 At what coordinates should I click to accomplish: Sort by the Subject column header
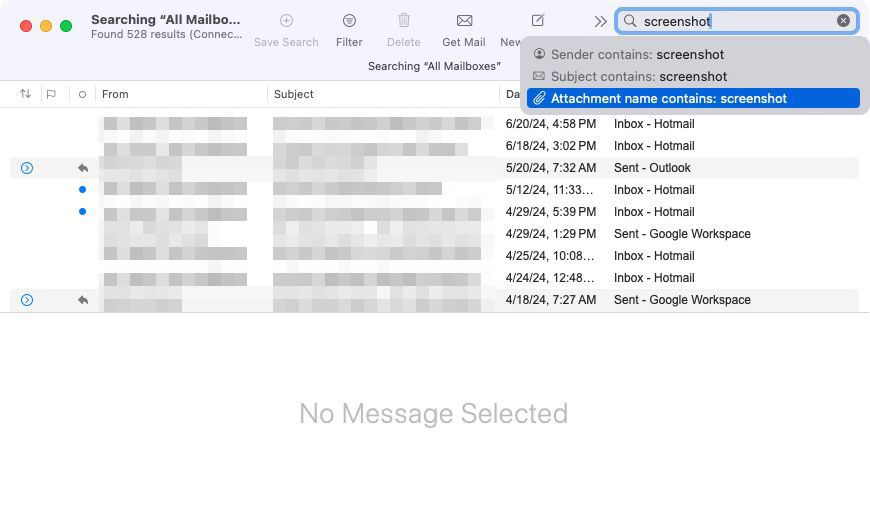(294, 94)
